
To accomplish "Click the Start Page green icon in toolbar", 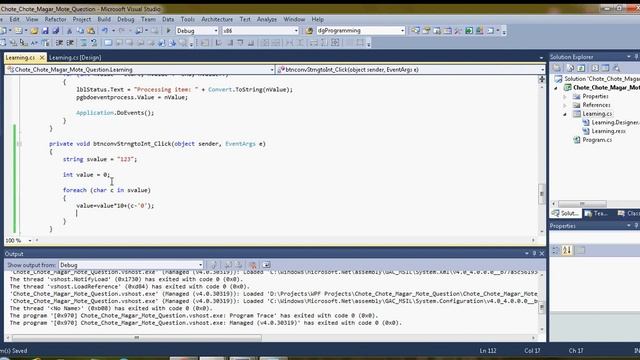I will coord(469,31).
